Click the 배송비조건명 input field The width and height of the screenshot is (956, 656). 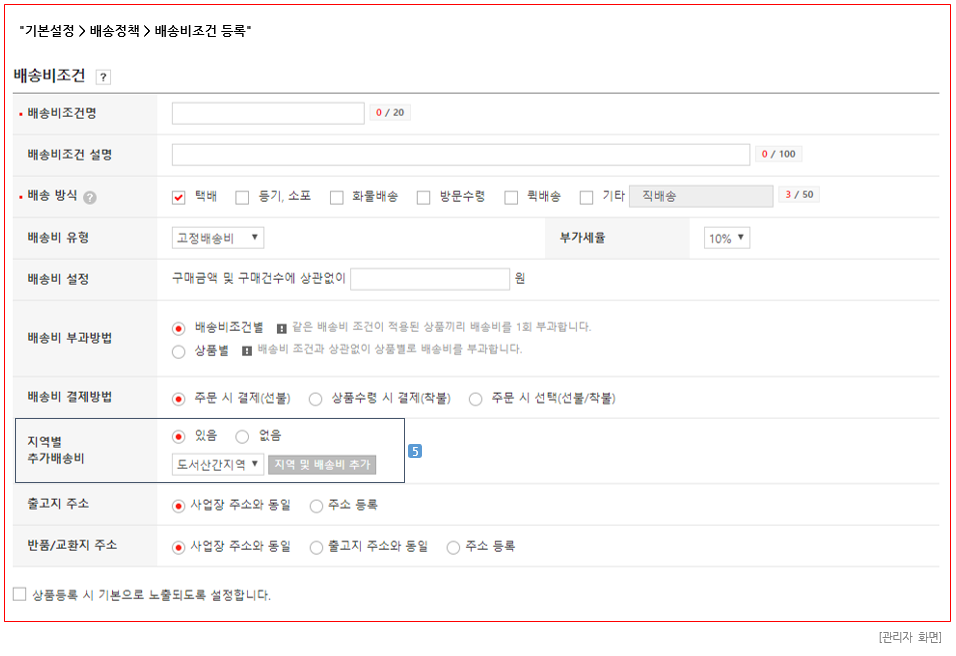[x=268, y=113]
